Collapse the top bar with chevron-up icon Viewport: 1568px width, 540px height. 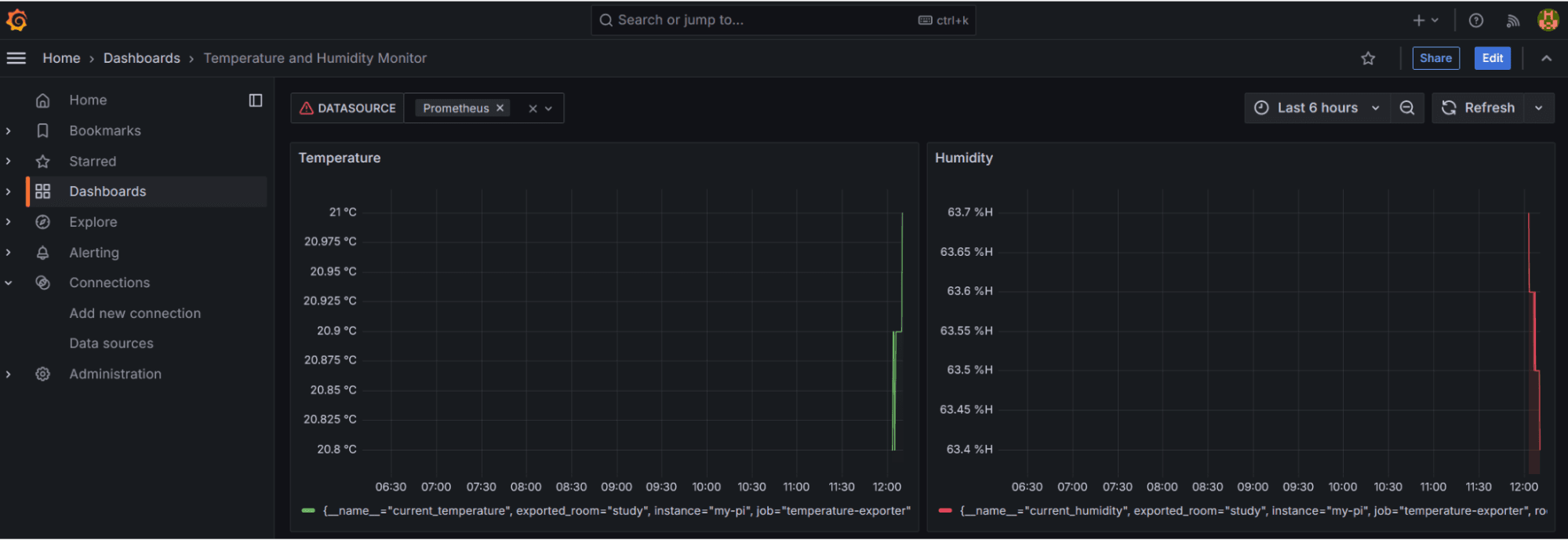coord(1546,58)
